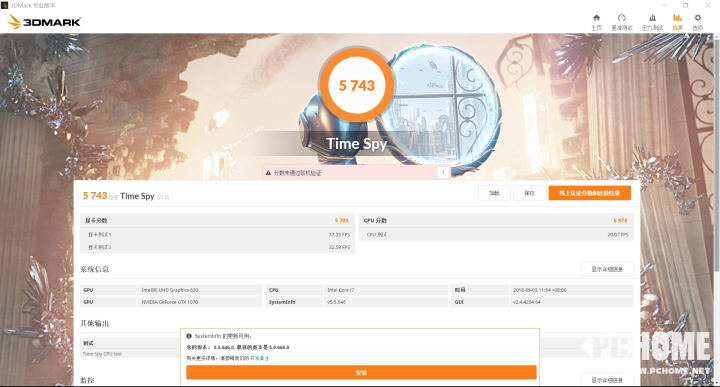The image size is (720, 387).
Task: Click the Load (加载) button
Action: point(494,193)
